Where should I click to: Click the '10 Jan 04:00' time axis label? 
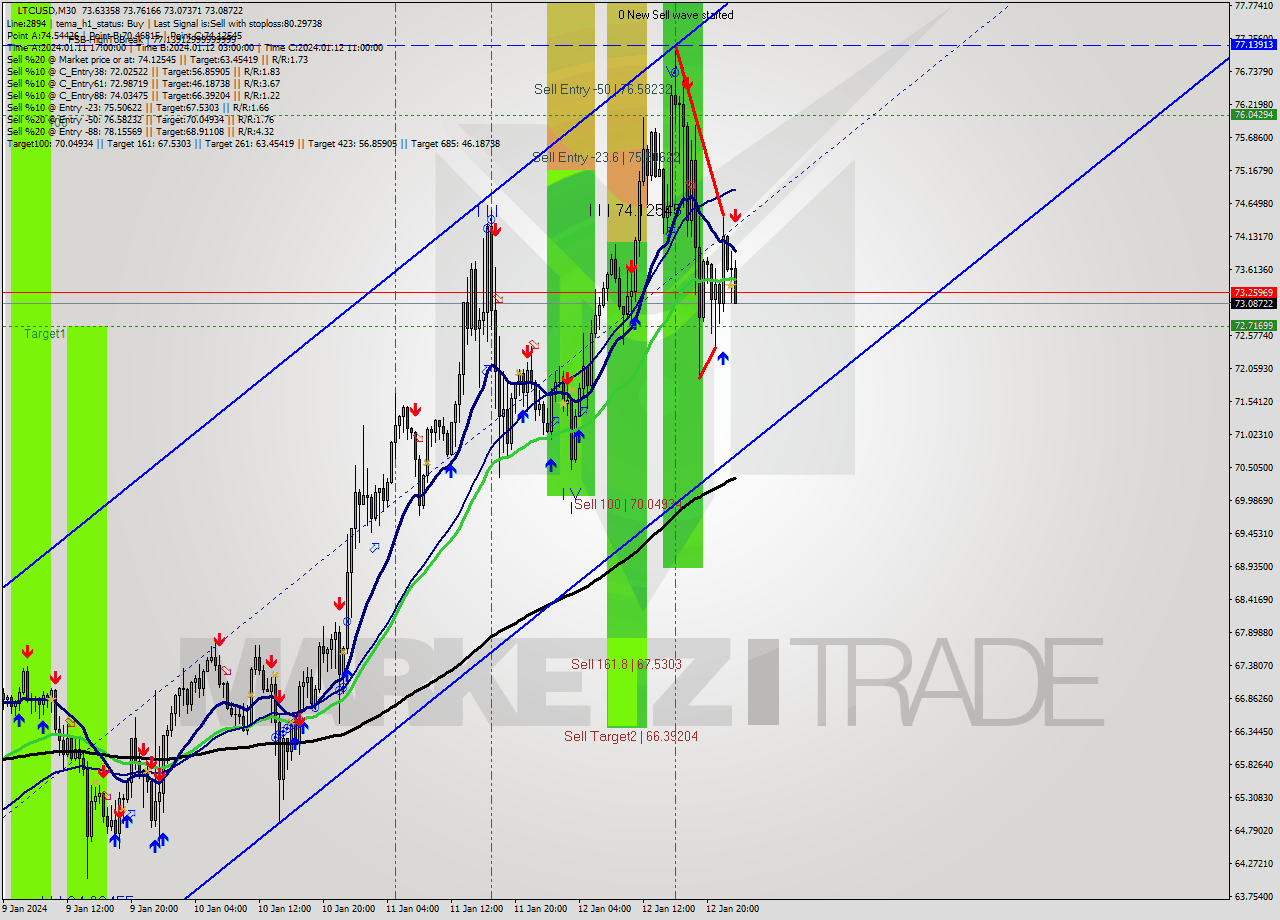(220, 909)
